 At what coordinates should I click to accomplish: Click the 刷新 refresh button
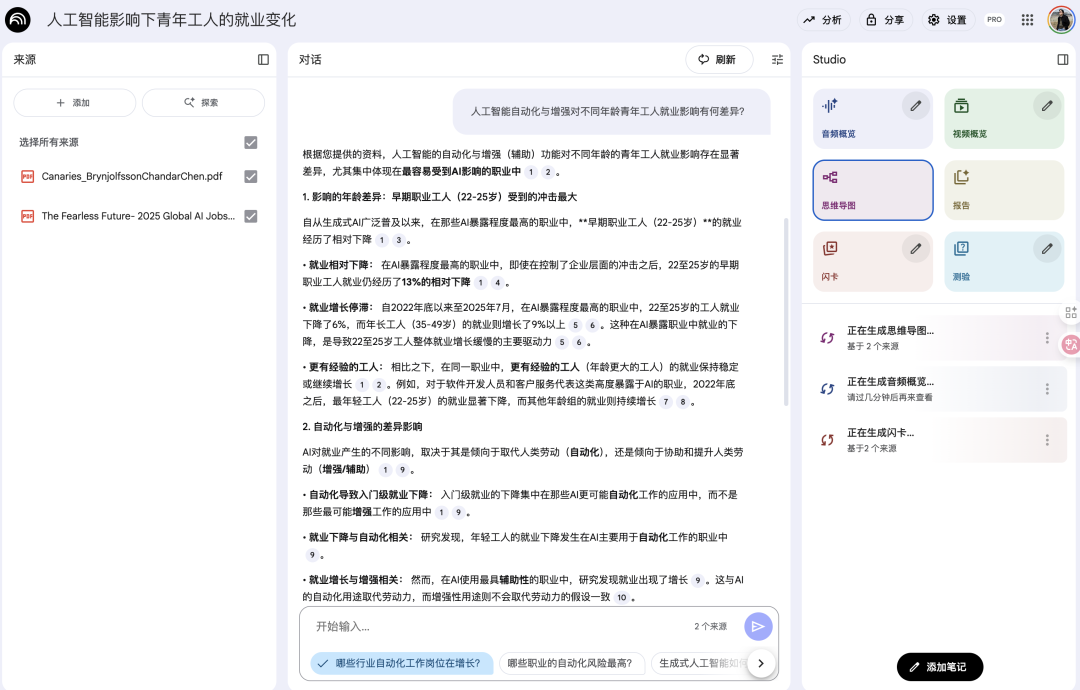(x=718, y=60)
